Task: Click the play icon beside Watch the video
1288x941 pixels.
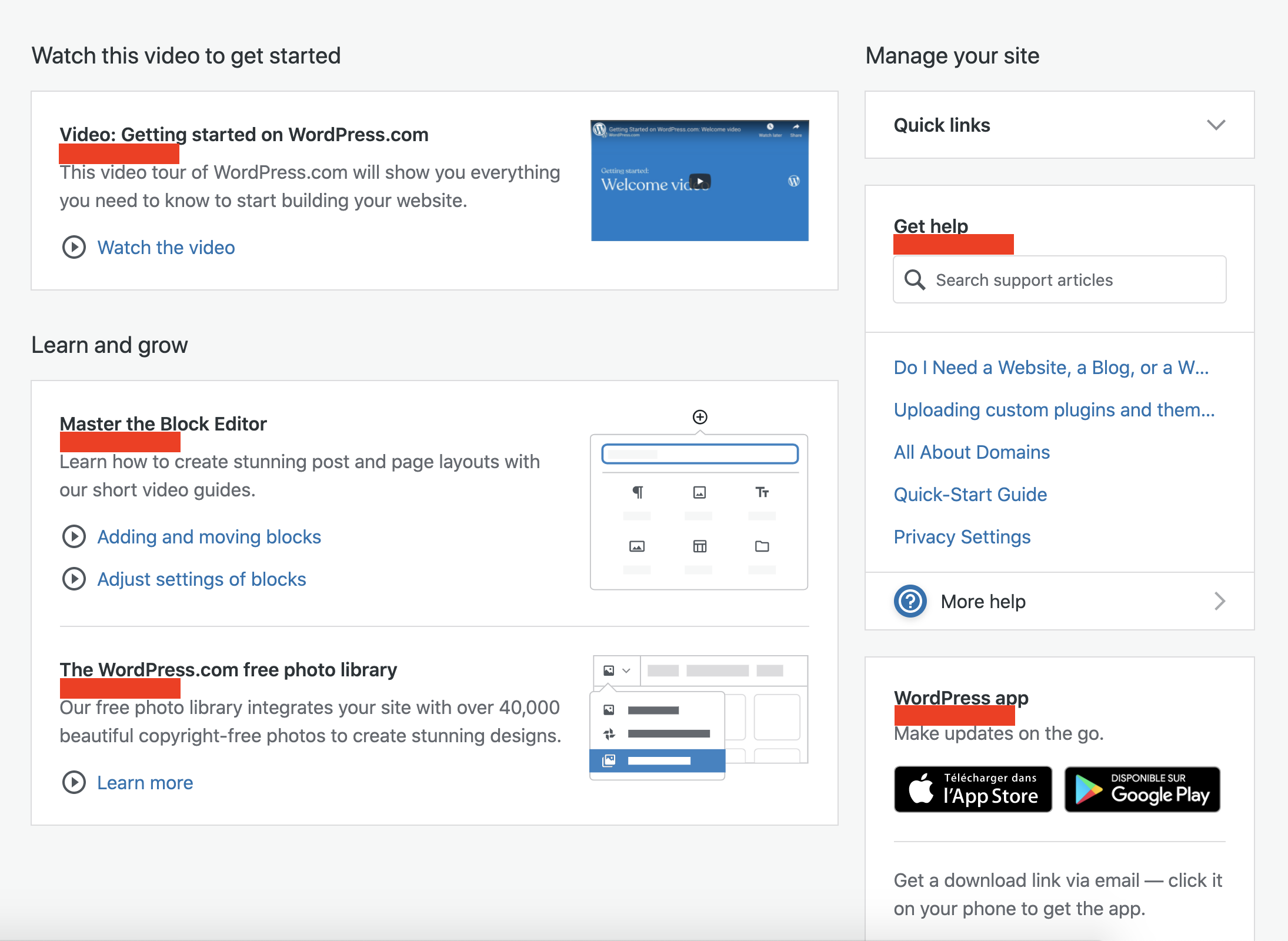Action: point(74,248)
